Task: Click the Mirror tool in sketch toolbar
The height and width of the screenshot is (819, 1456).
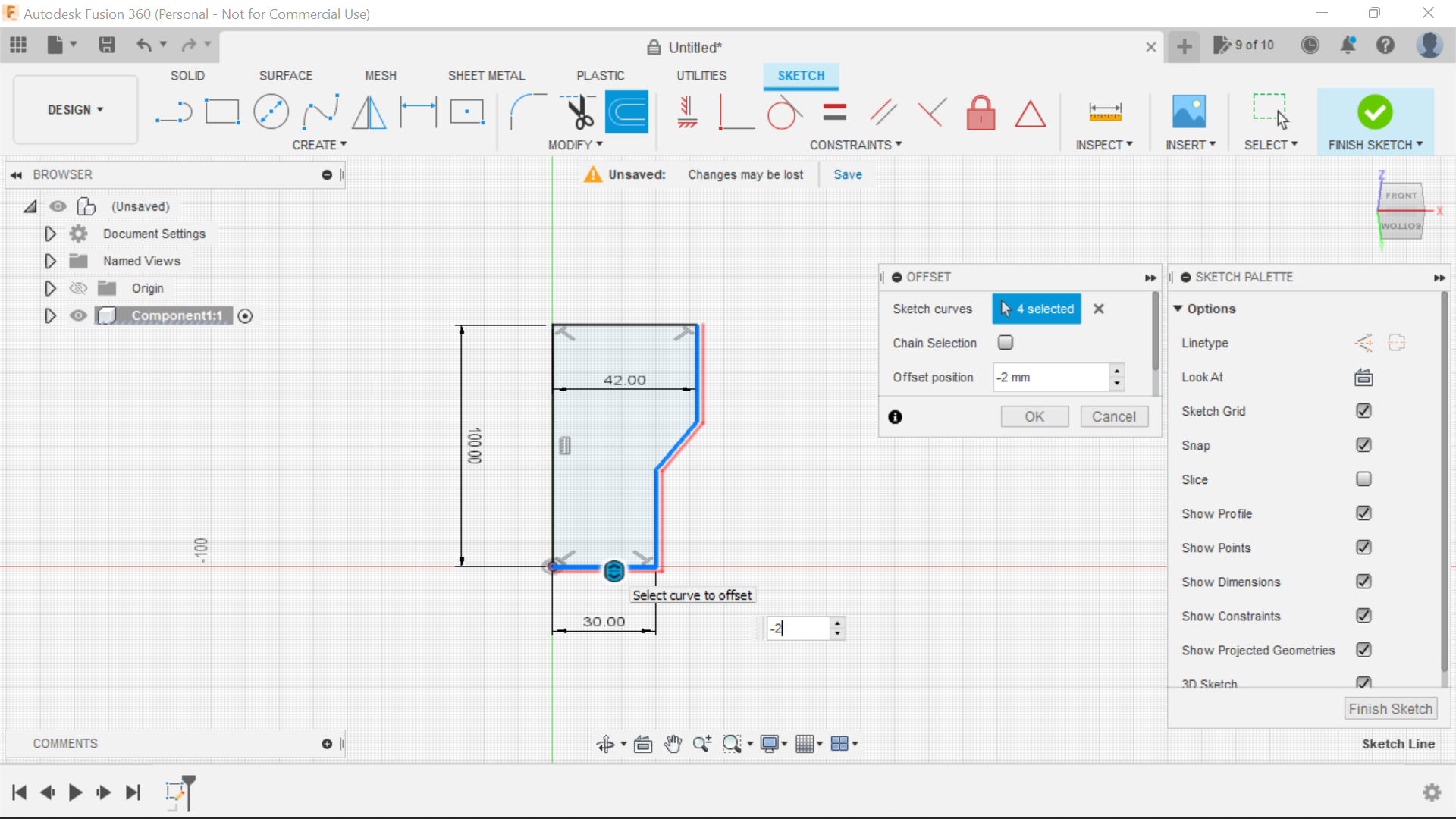Action: pyautogui.click(x=369, y=112)
